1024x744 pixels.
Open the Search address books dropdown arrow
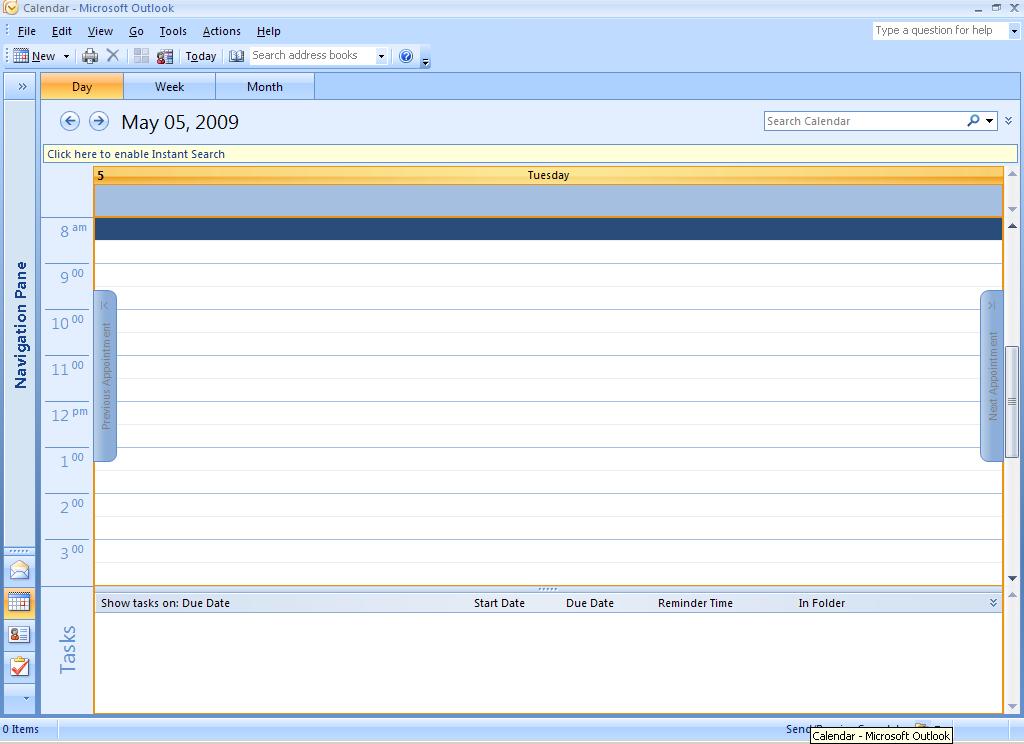tap(381, 56)
